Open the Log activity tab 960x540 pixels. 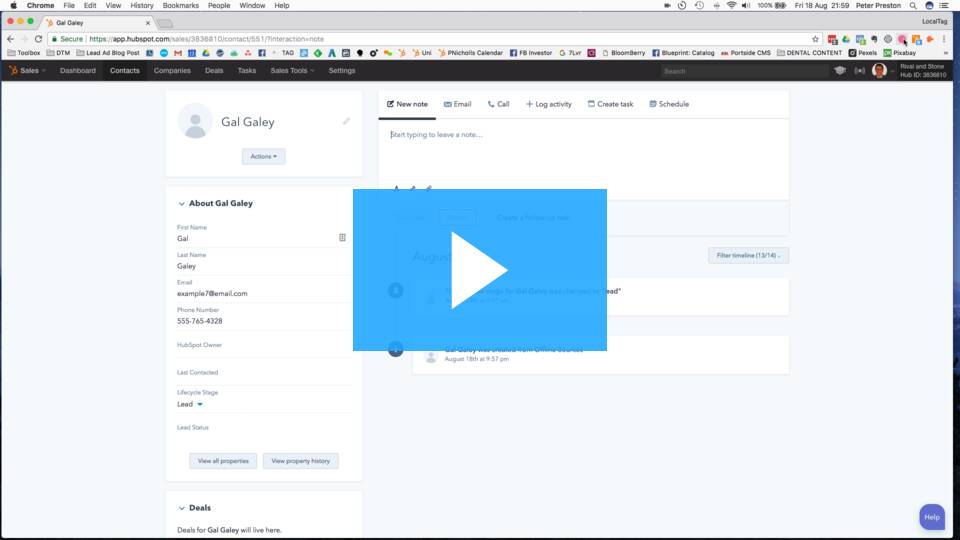coord(549,104)
